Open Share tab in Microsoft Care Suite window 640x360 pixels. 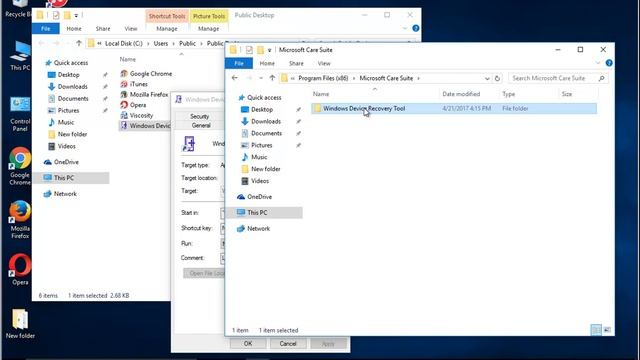(x=296, y=63)
